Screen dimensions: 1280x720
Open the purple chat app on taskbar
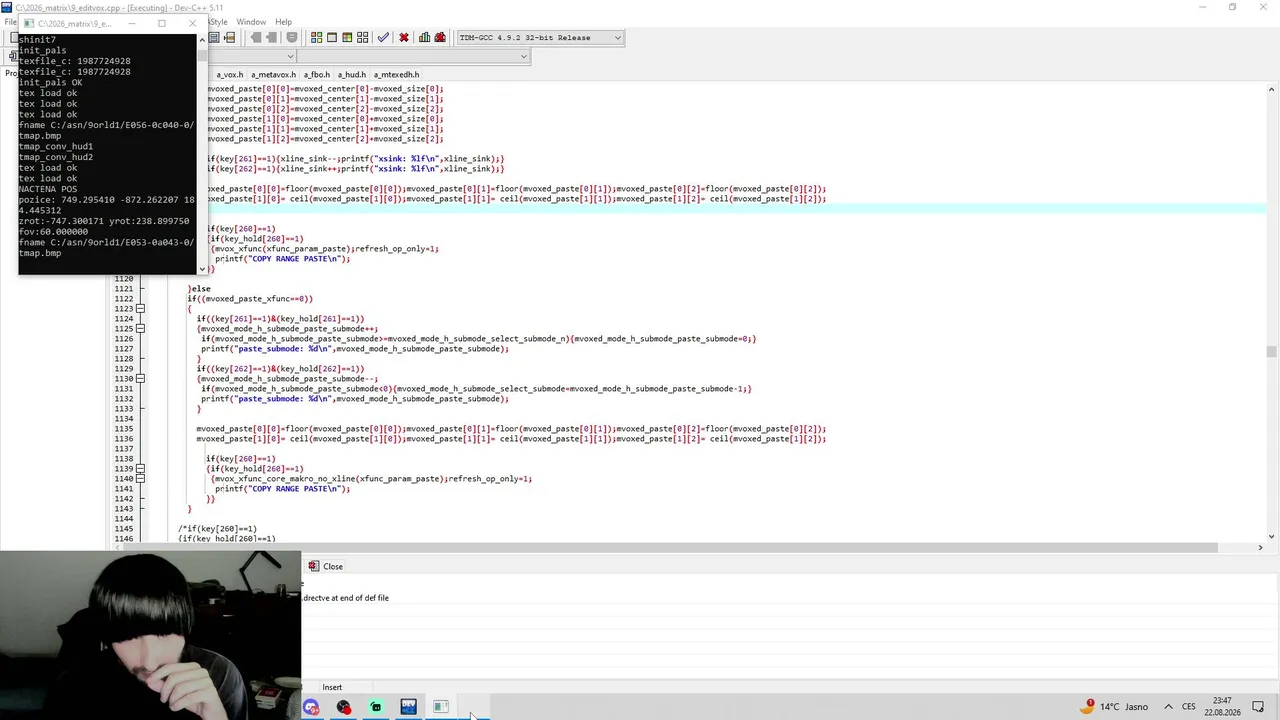(x=312, y=708)
